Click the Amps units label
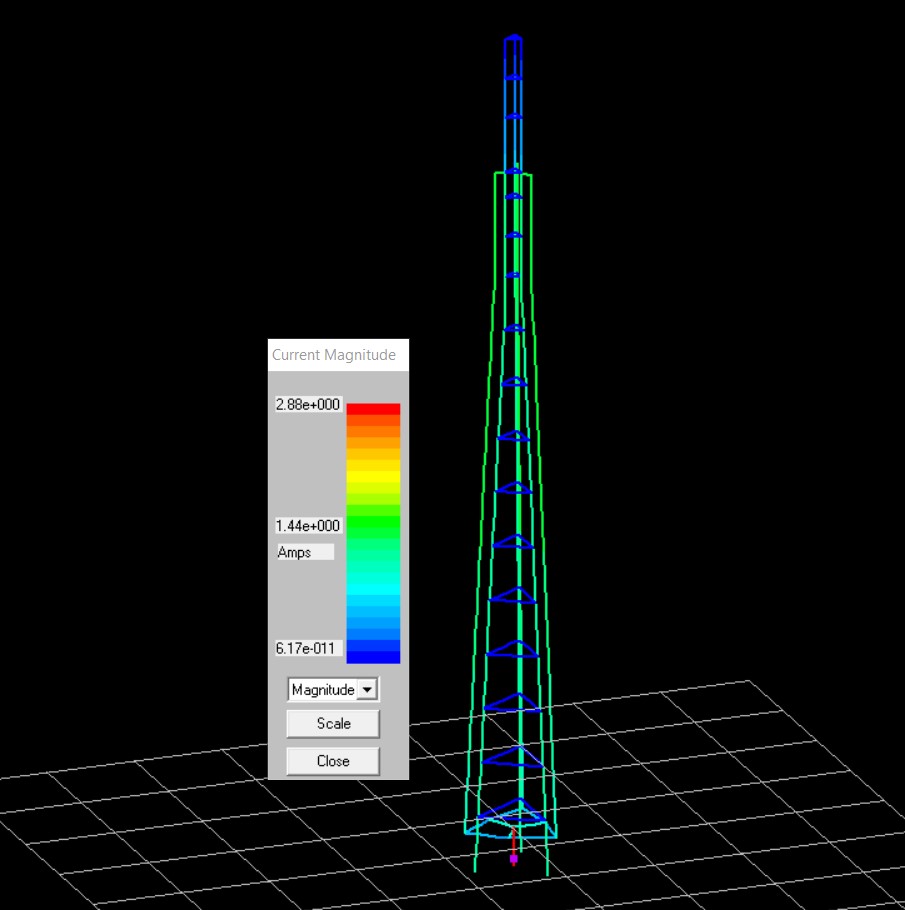905x910 pixels. pos(305,552)
